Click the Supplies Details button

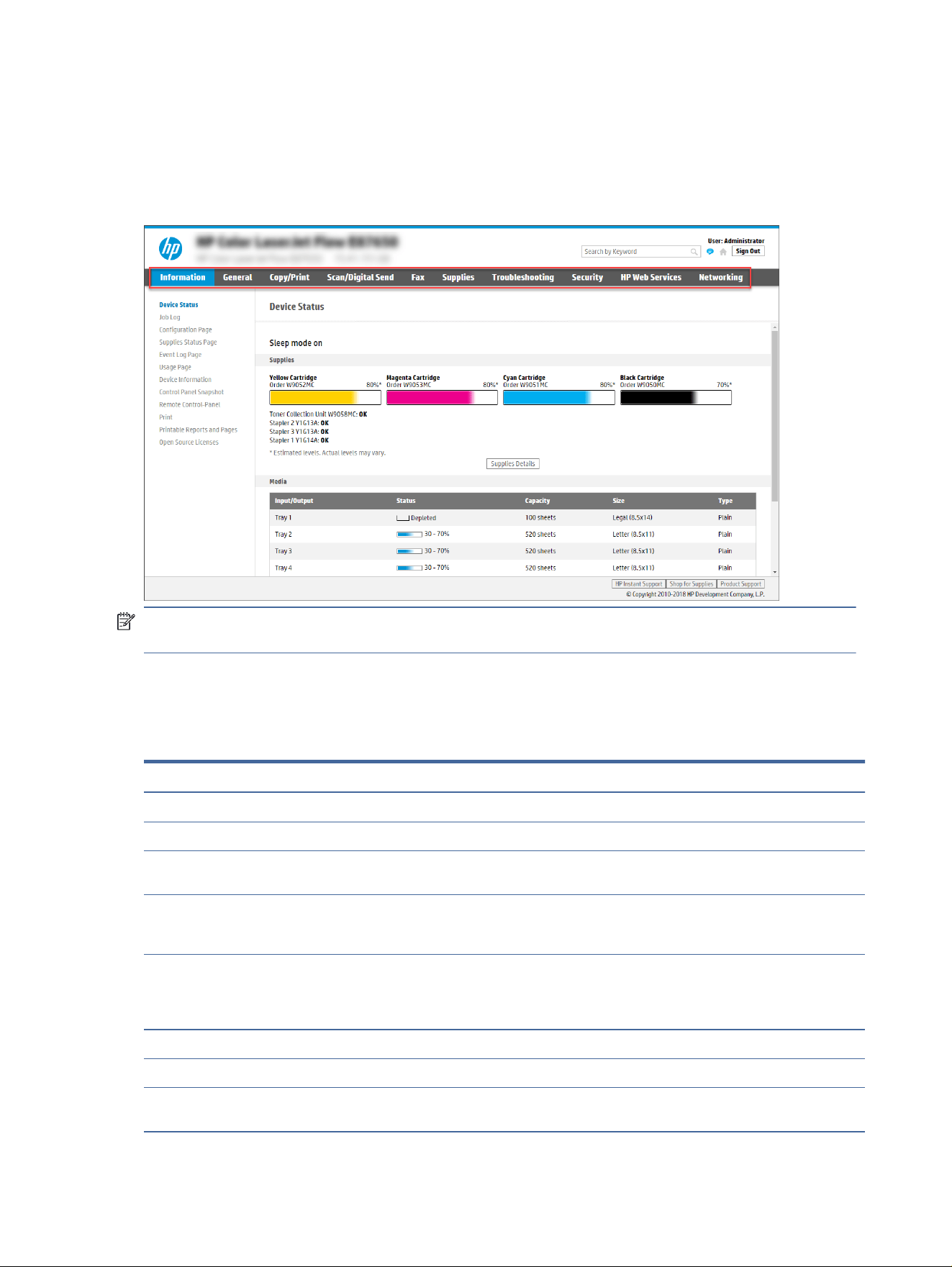click(513, 464)
